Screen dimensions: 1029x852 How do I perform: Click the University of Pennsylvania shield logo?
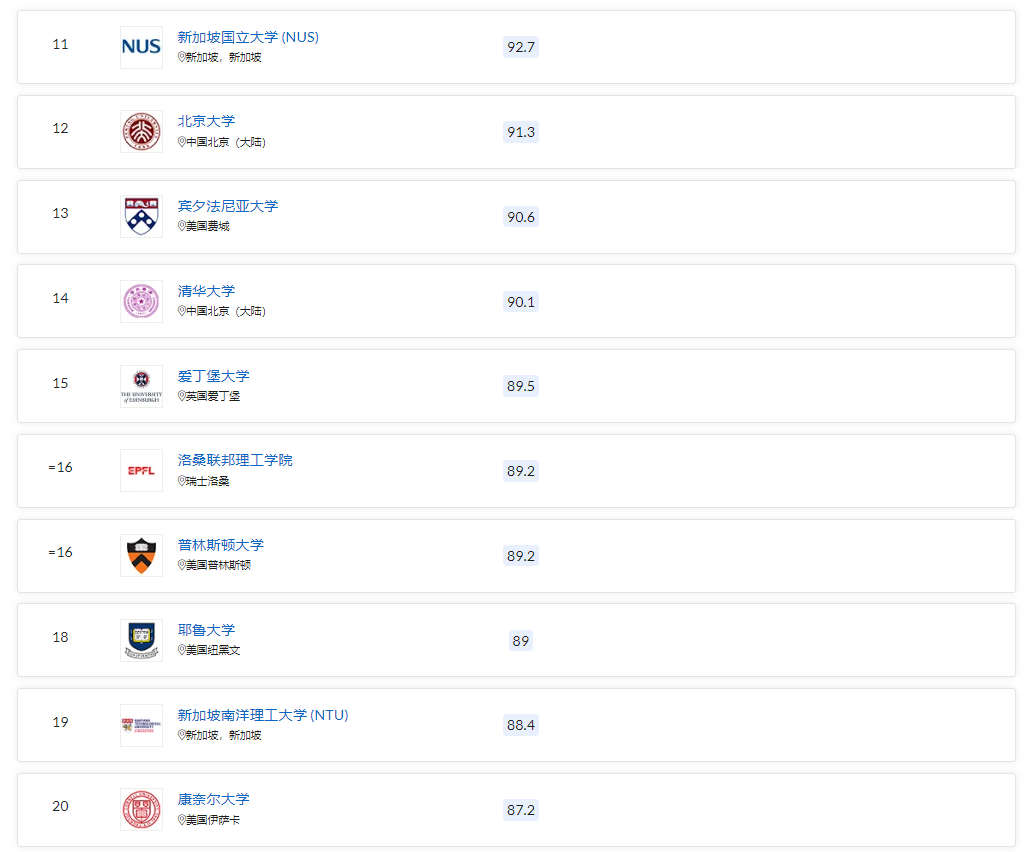point(141,217)
